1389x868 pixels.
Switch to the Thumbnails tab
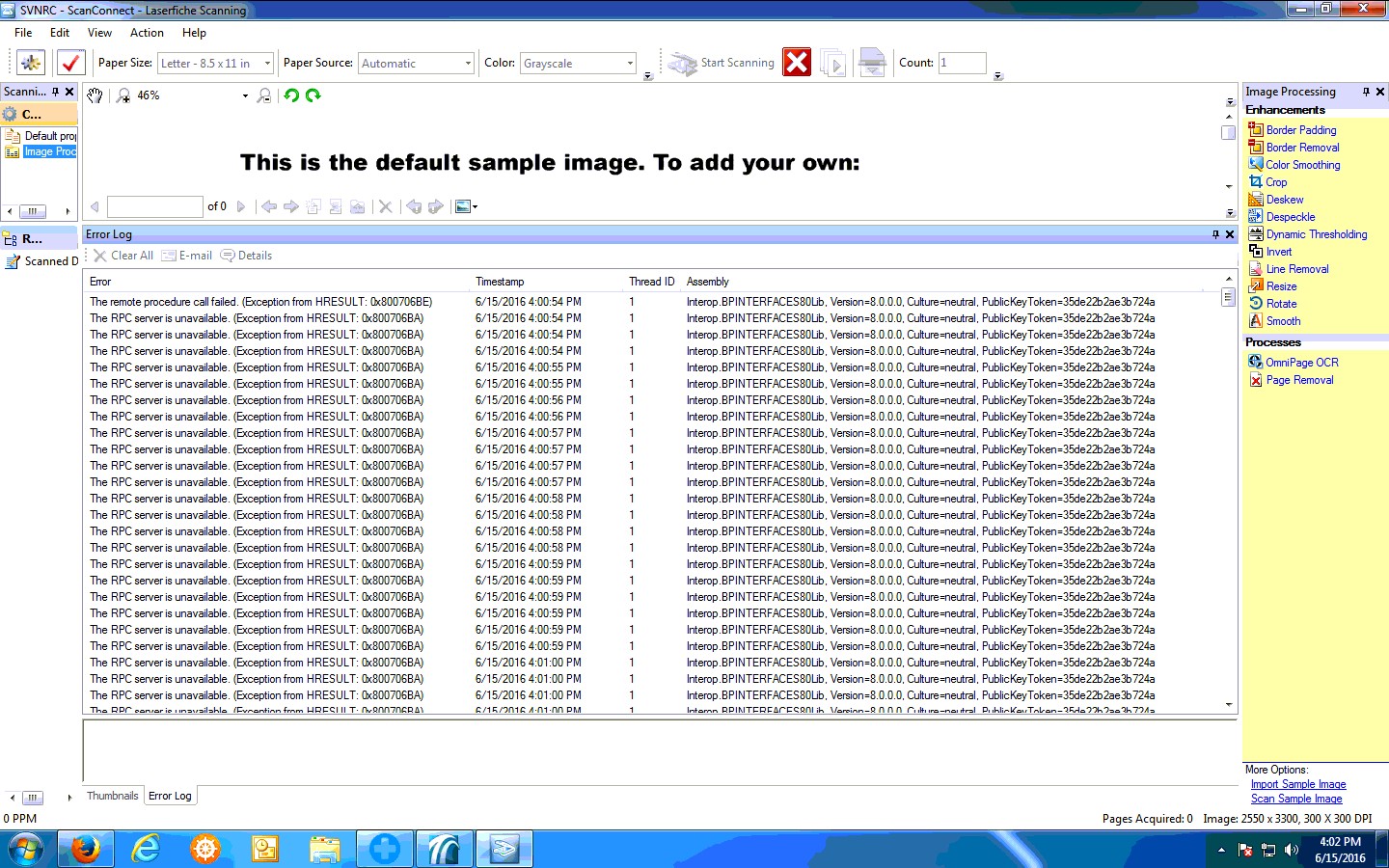click(112, 796)
